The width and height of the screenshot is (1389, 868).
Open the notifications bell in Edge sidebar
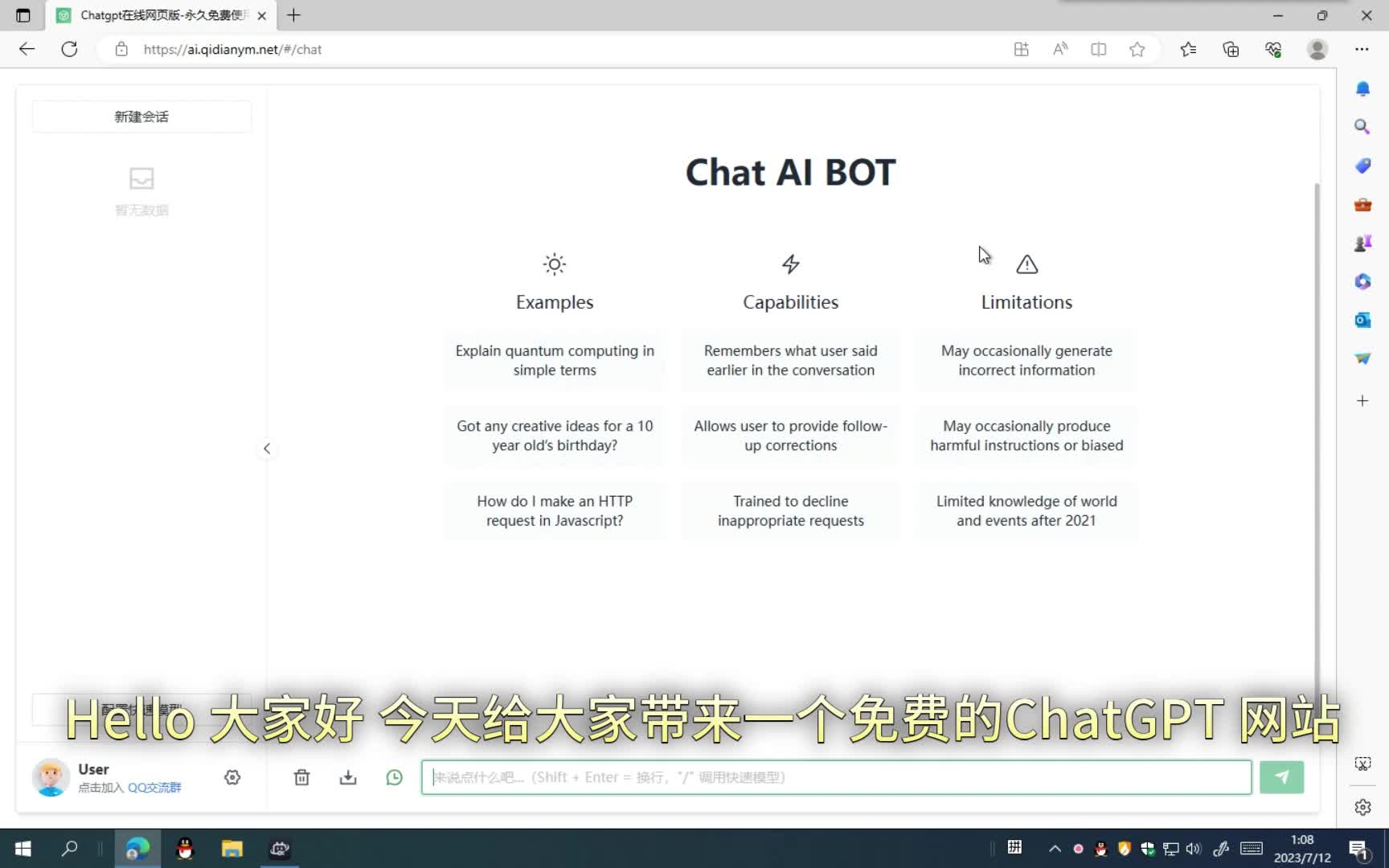pos(1362,88)
